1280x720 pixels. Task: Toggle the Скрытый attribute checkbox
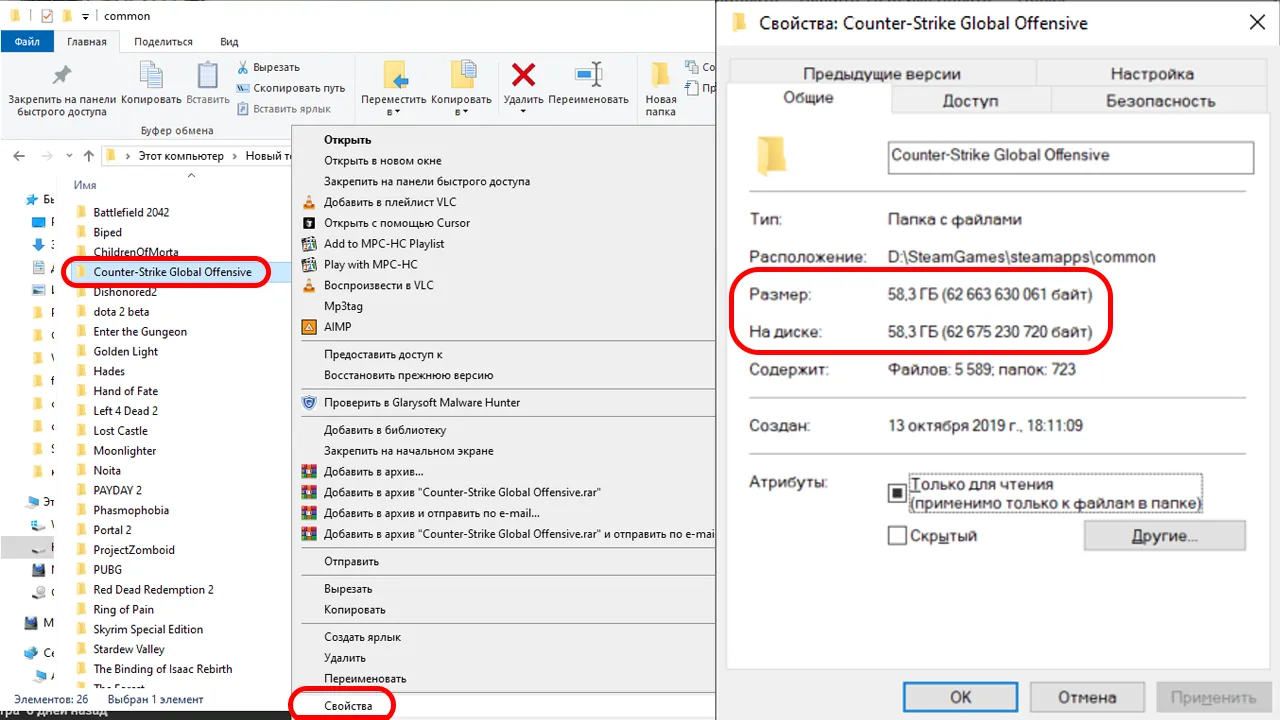tap(897, 536)
